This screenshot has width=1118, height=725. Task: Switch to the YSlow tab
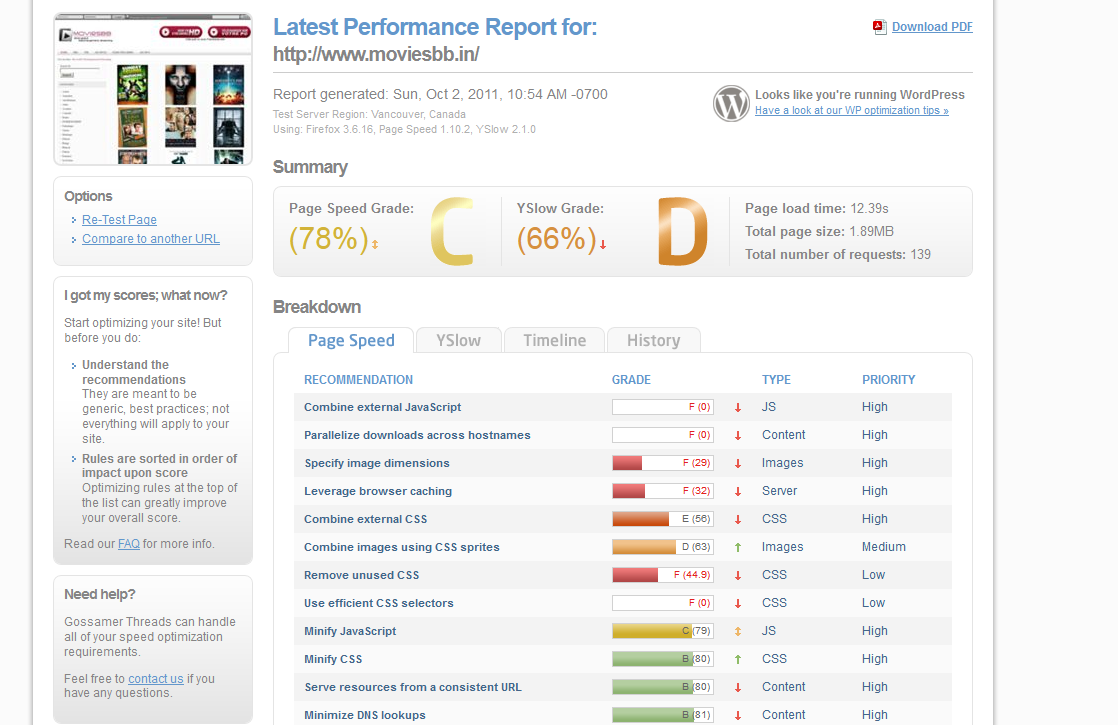tap(458, 341)
